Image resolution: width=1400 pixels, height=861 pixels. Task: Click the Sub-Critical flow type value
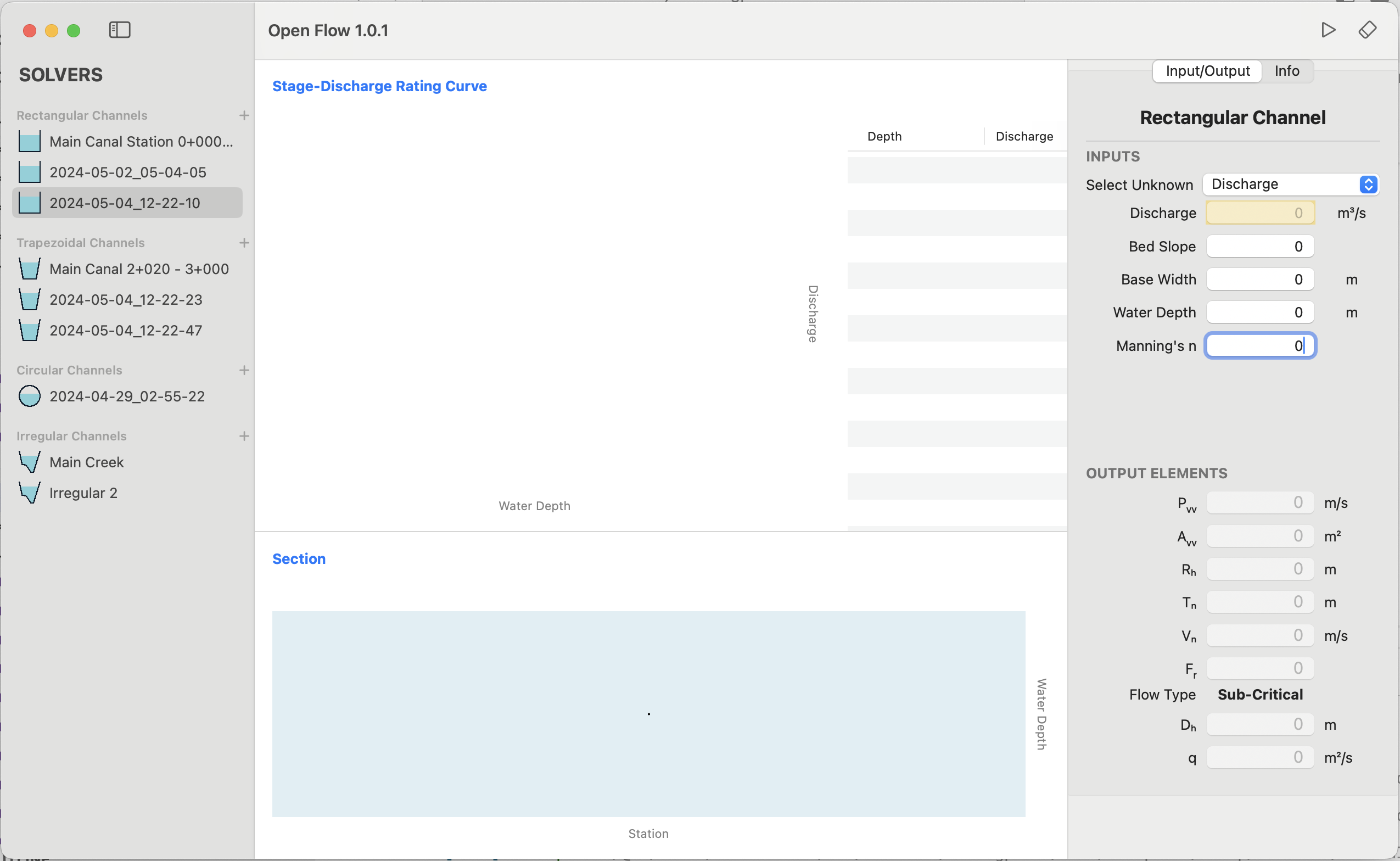(1260, 695)
